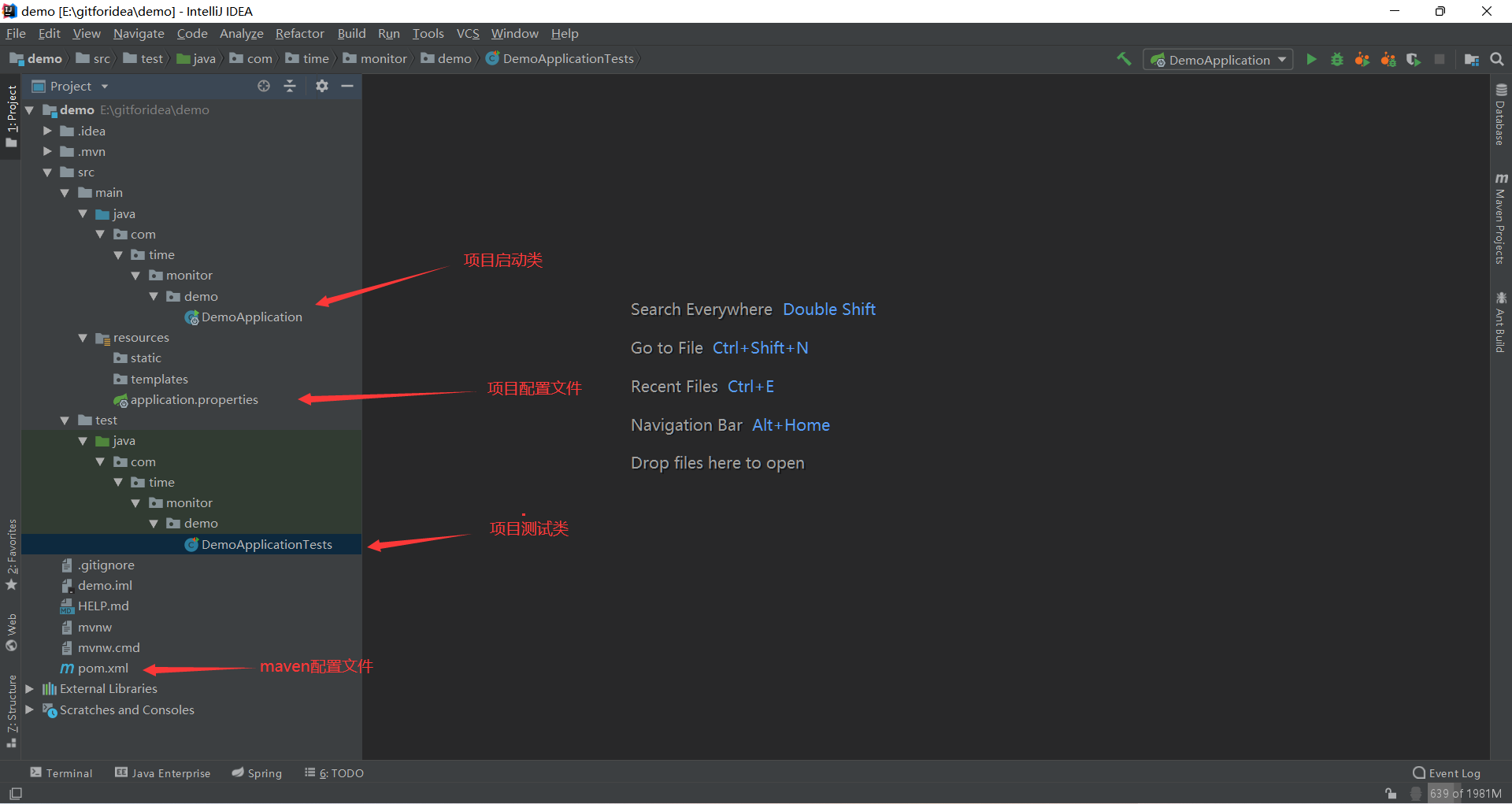Screen dimensions: 1512x804
Task: Toggle the Maven Projects side panel
Action: 1501,218
